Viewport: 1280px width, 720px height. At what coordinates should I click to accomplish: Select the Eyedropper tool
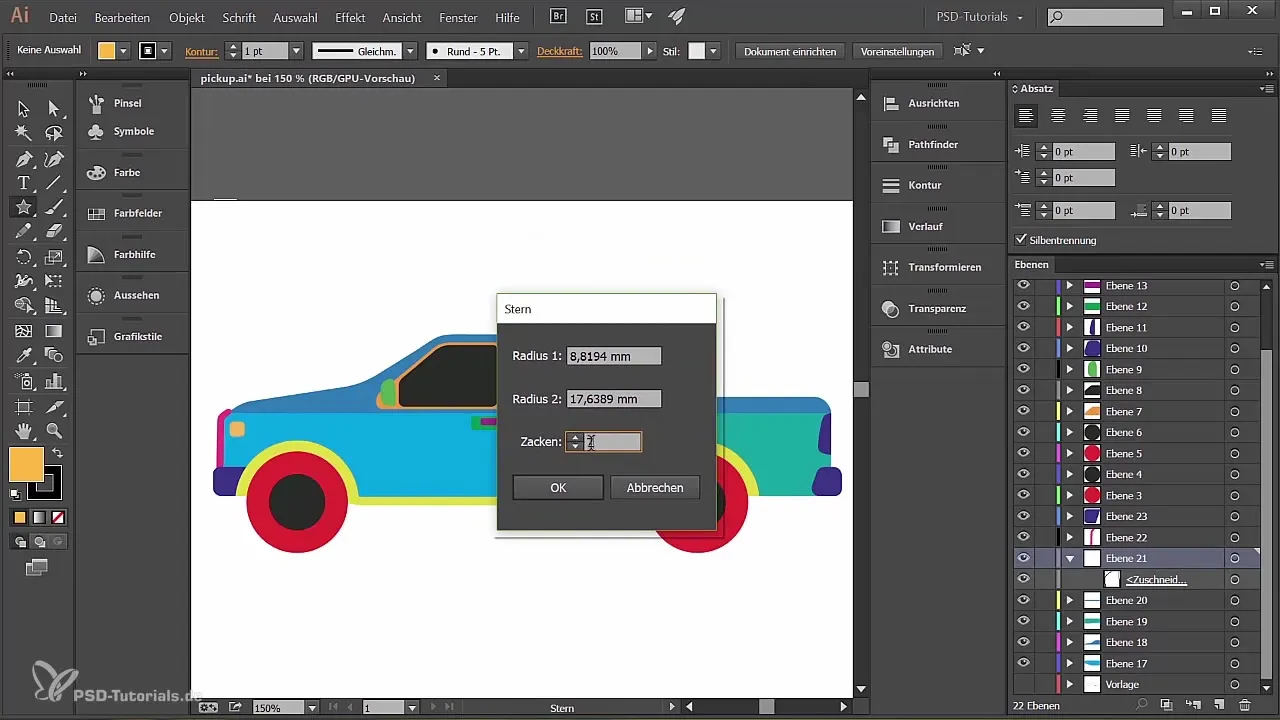click(24, 355)
